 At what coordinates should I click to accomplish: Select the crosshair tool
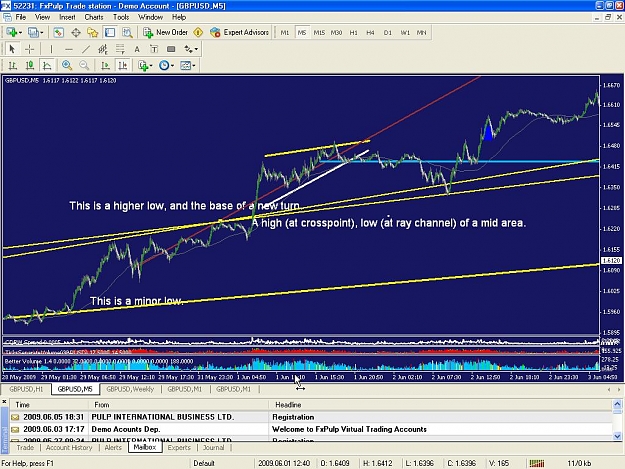(x=29, y=49)
